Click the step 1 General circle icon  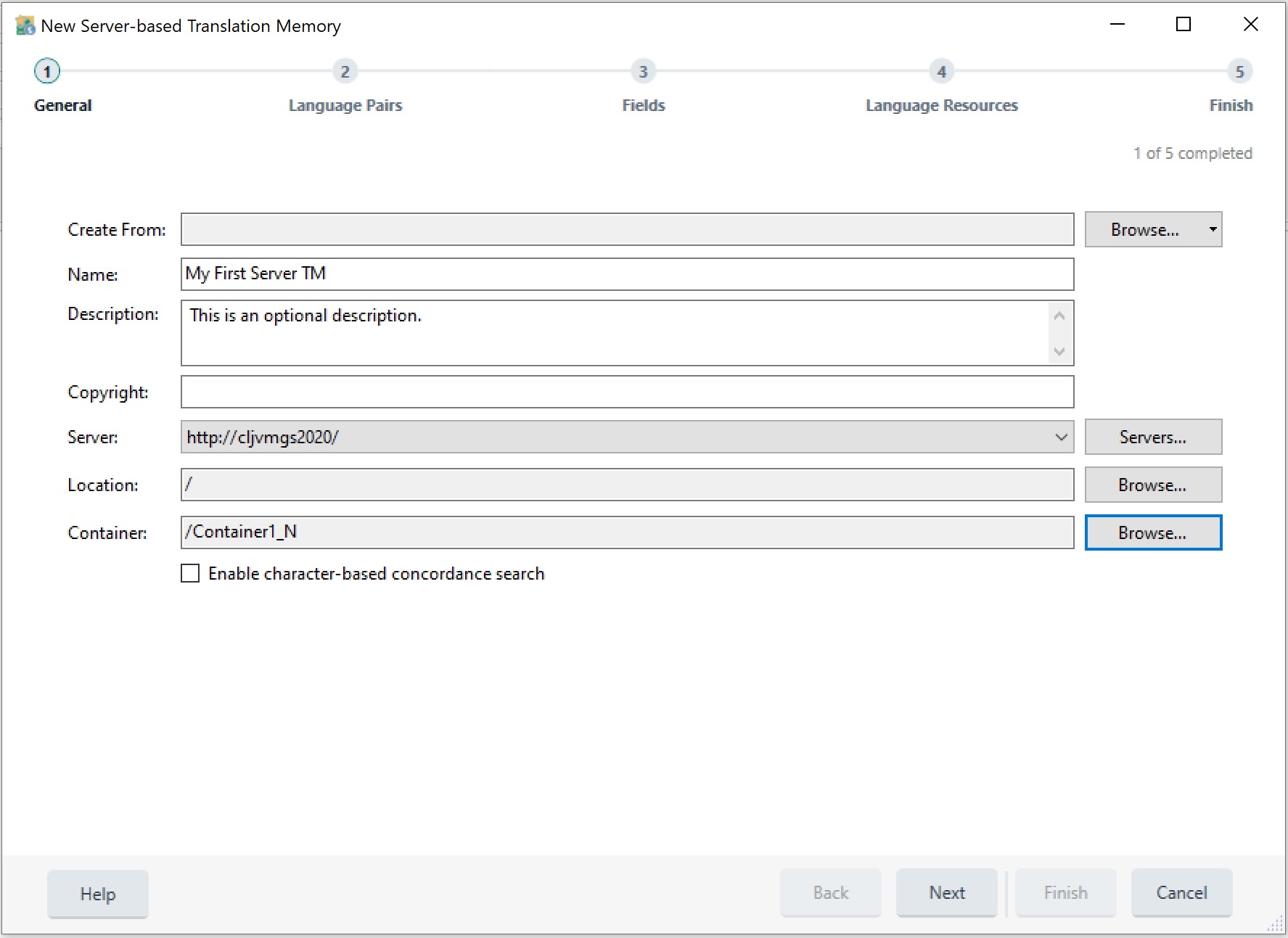pos(47,72)
